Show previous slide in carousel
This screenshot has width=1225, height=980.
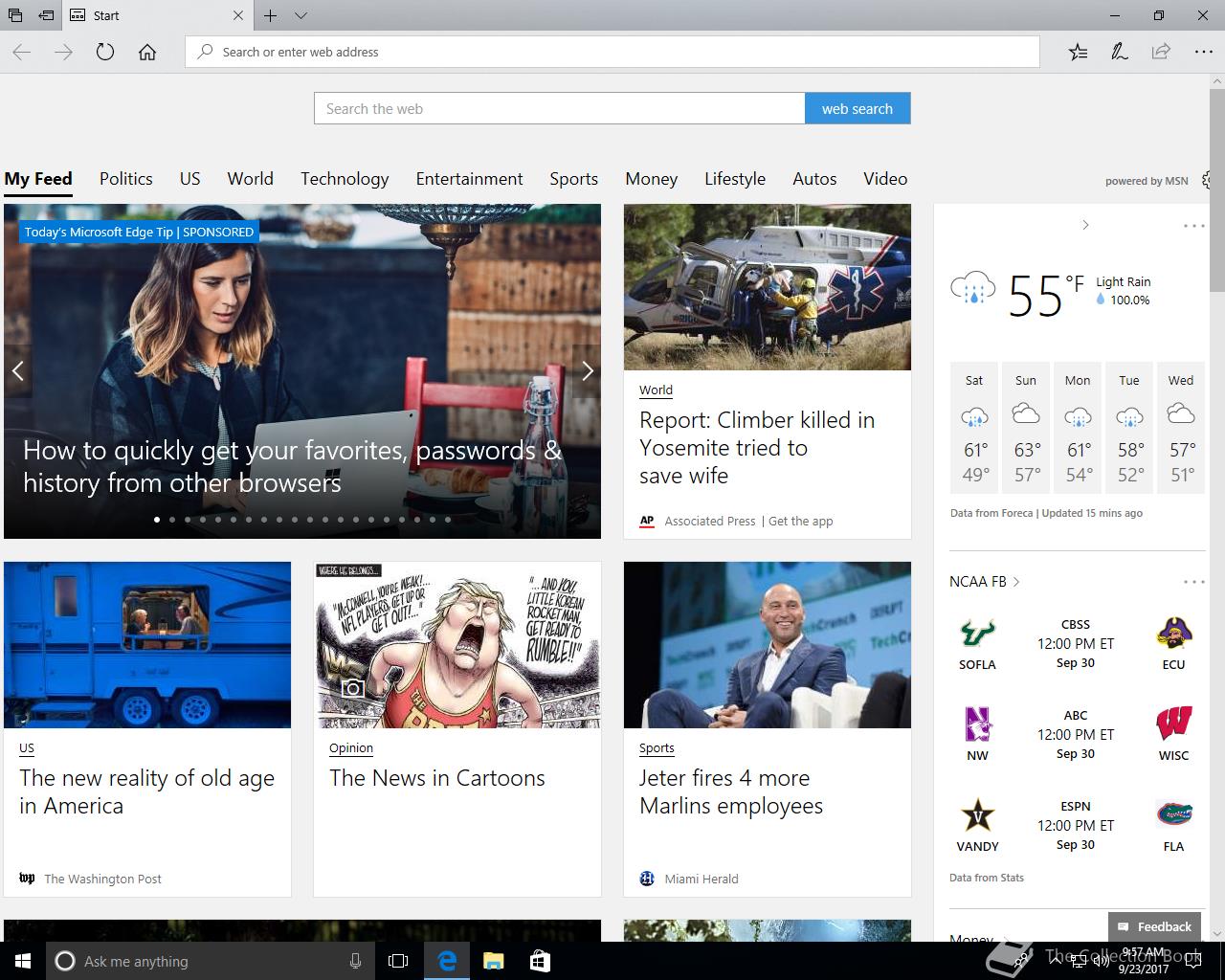point(17,370)
